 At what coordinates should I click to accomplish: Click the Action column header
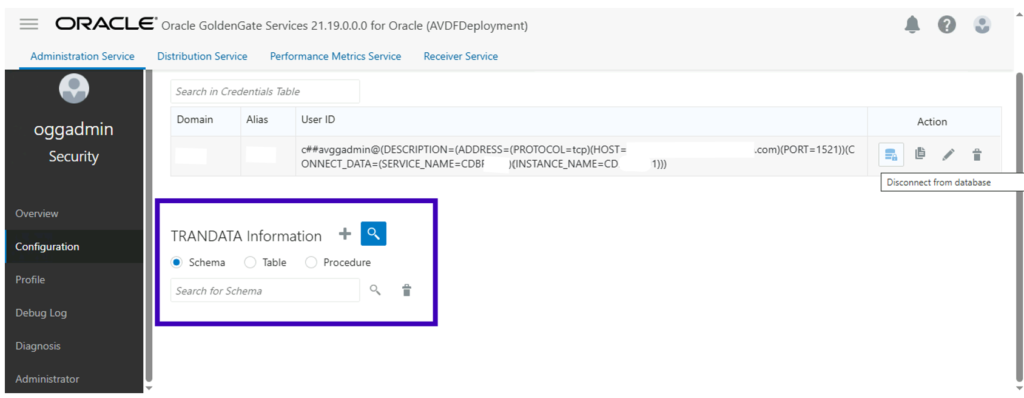[x=932, y=121]
